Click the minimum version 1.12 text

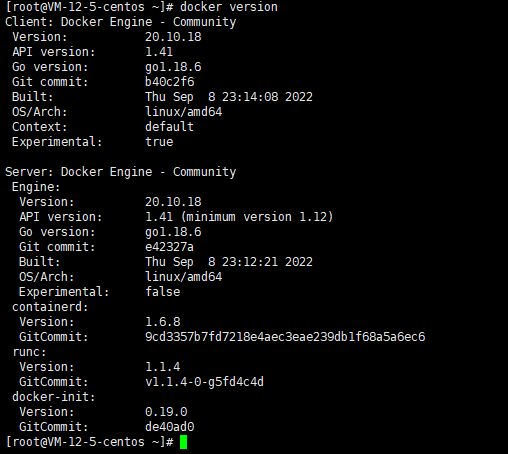coord(257,217)
